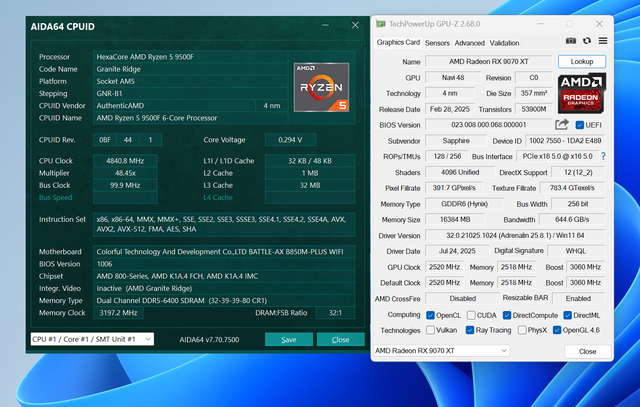Click the Multiplier value 48.45x
640x407 pixels.
[x=125, y=173]
